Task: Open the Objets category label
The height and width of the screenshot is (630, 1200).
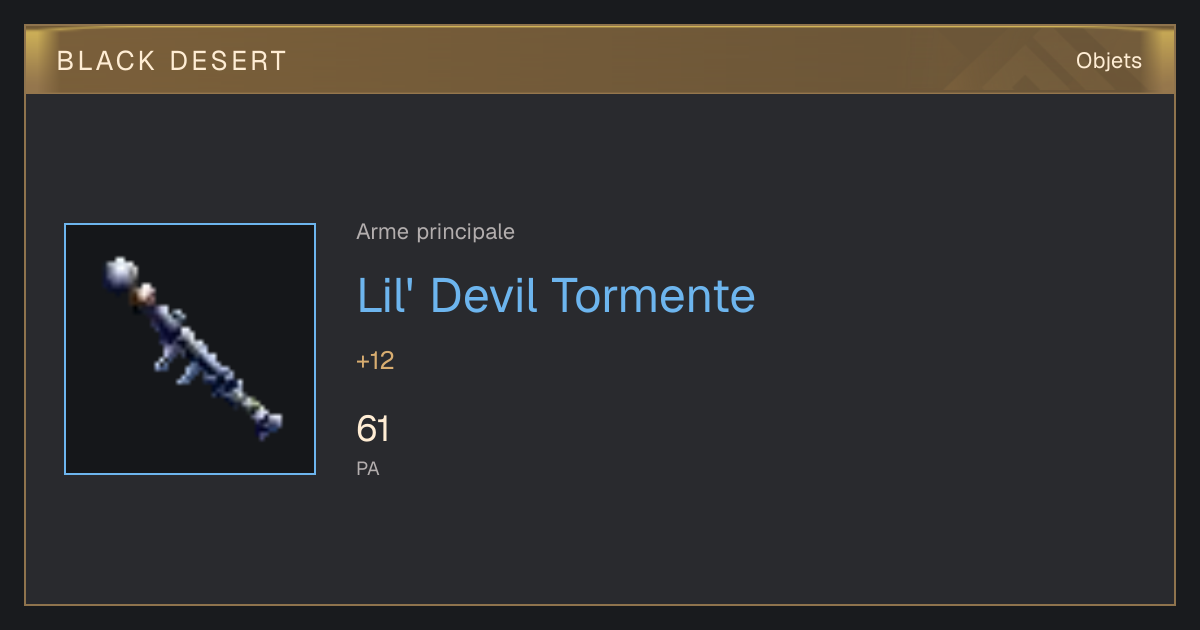Action: tap(1109, 61)
